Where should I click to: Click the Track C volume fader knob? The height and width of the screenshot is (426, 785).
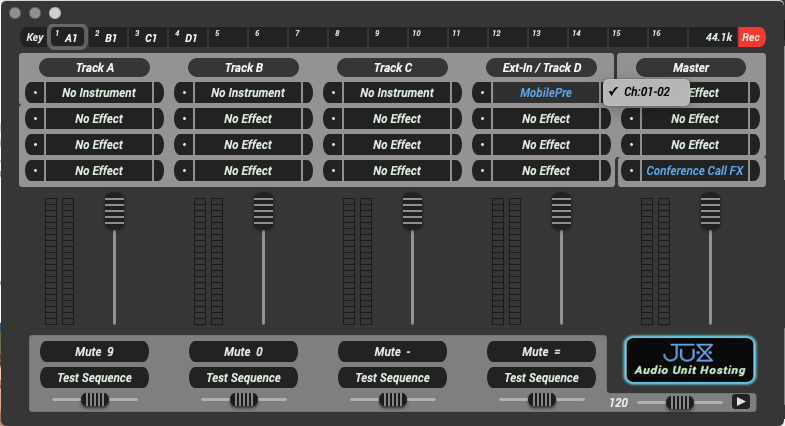pyautogui.click(x=412, y=211)
